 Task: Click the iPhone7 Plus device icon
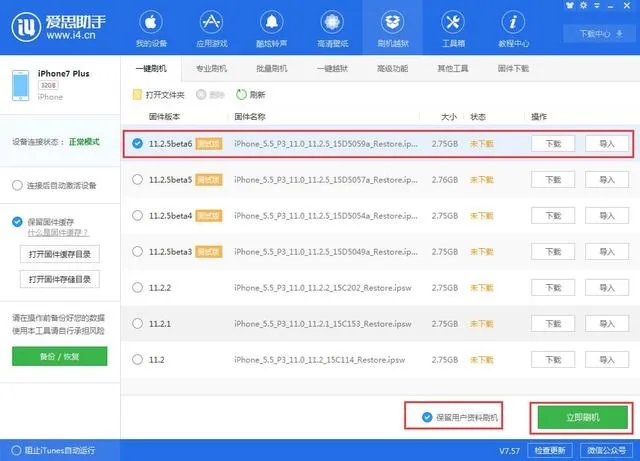[x=20, y=85]
